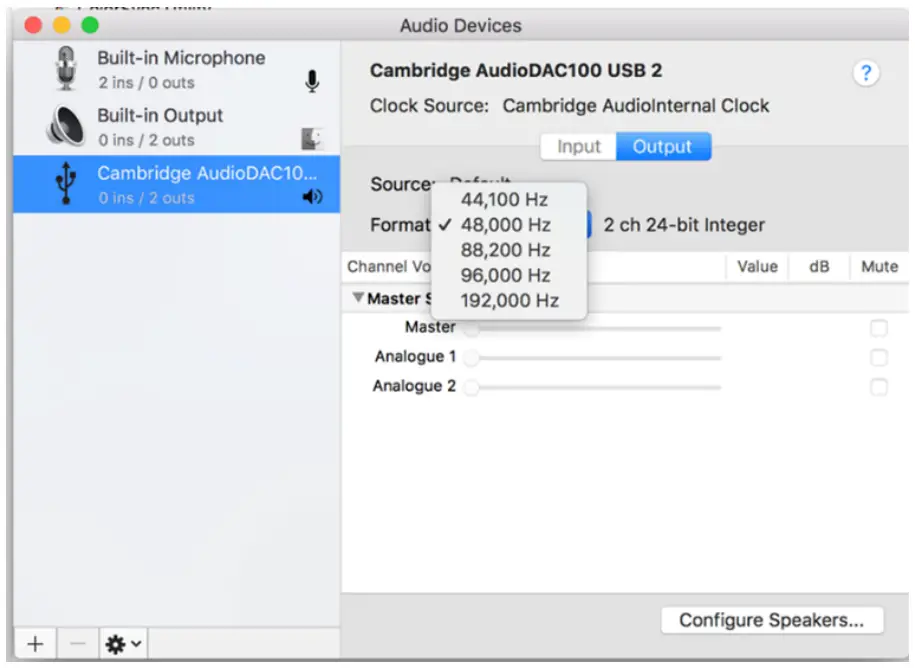Check the Analogue 2 mute box
This screenshot has width=915, height=668.
click(x=878, y=387)
